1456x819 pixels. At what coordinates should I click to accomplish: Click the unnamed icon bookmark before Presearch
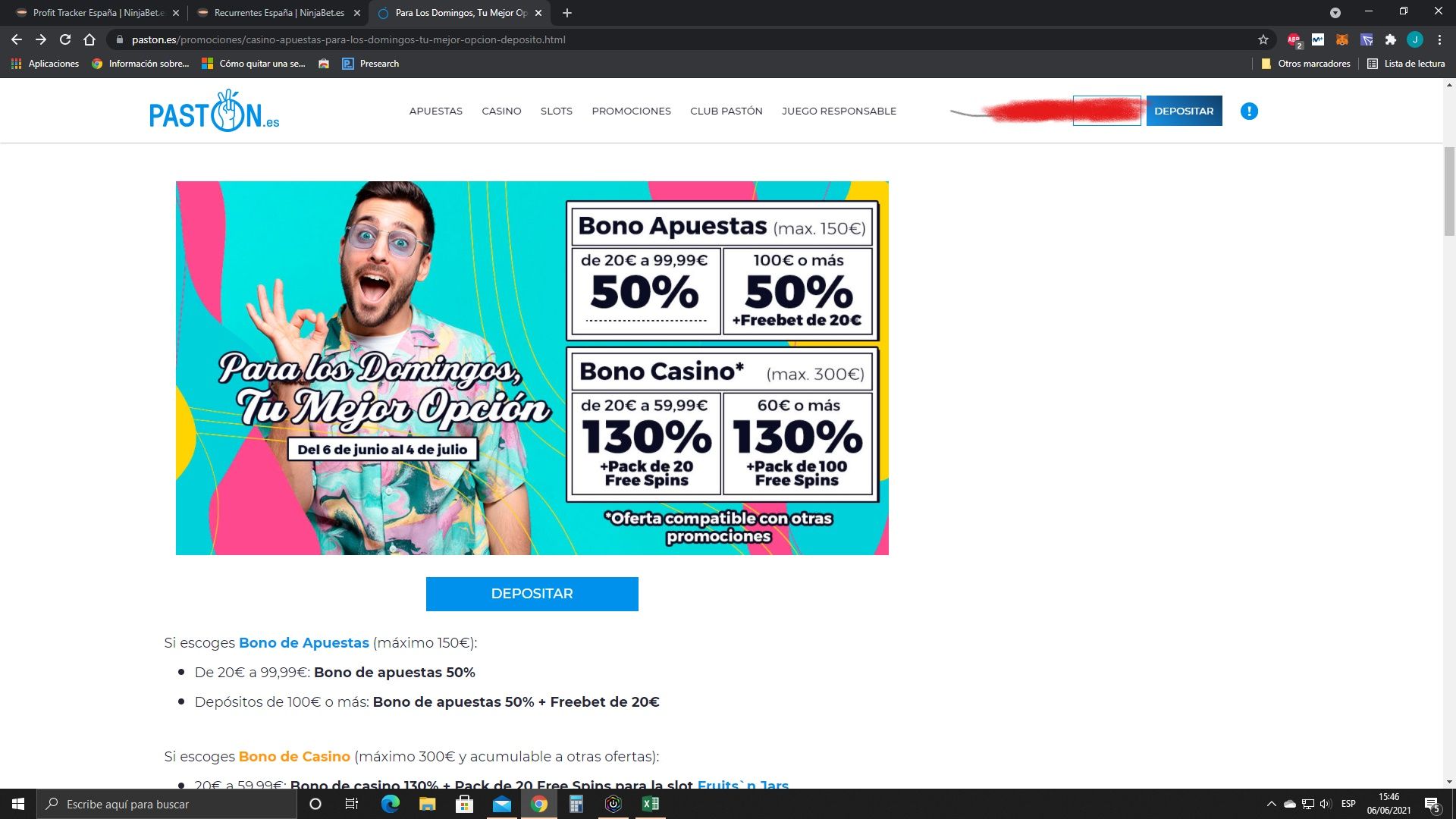pos(324,64)
